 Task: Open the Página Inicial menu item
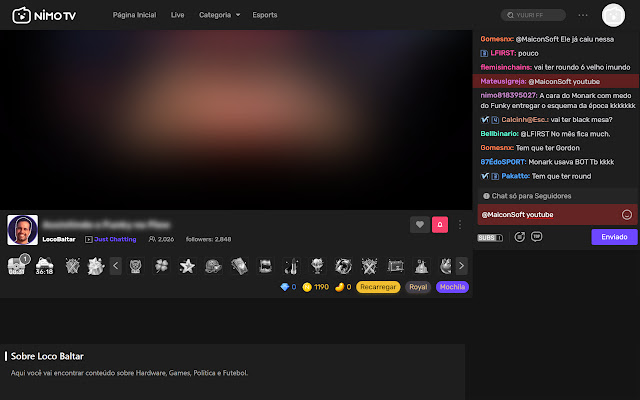136,16
